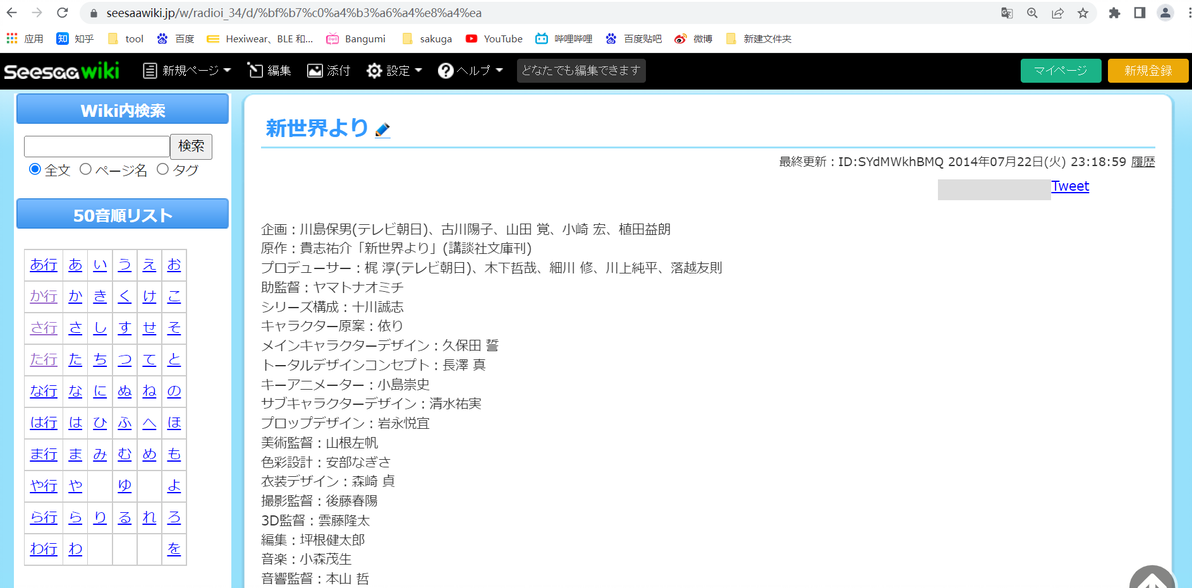This screenshot has height=588, width=1192.
Task: Open the 編集 menu item
Action: click(x=269, y=71)
